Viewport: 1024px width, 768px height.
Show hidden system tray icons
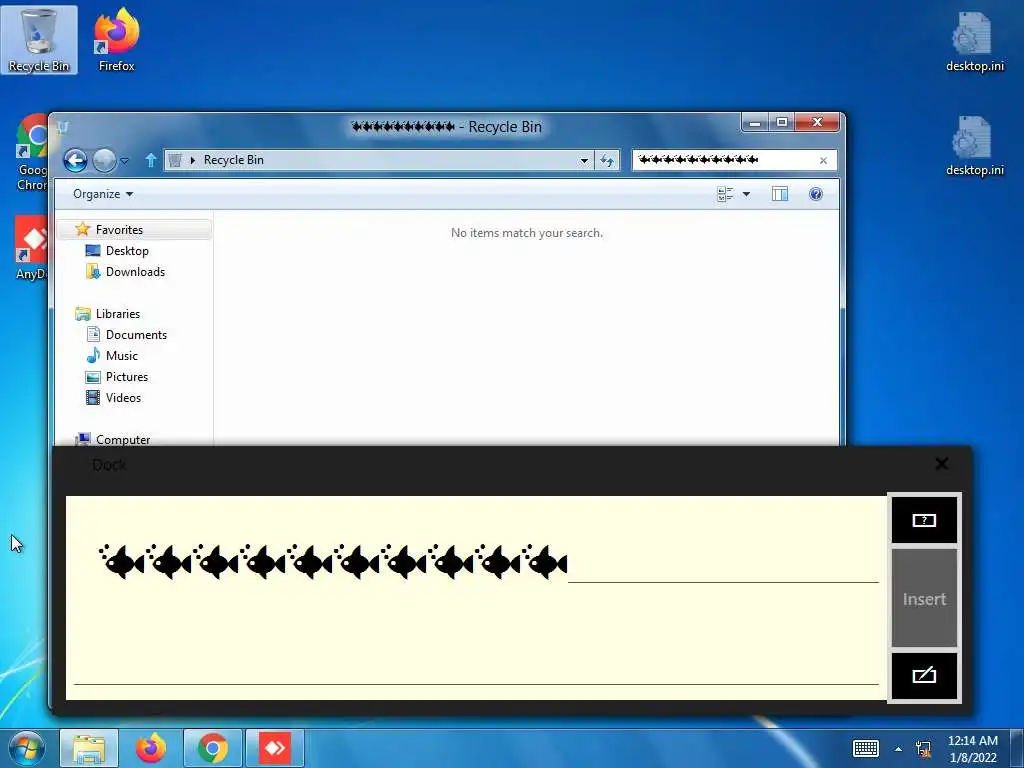(x=899, y=749)
